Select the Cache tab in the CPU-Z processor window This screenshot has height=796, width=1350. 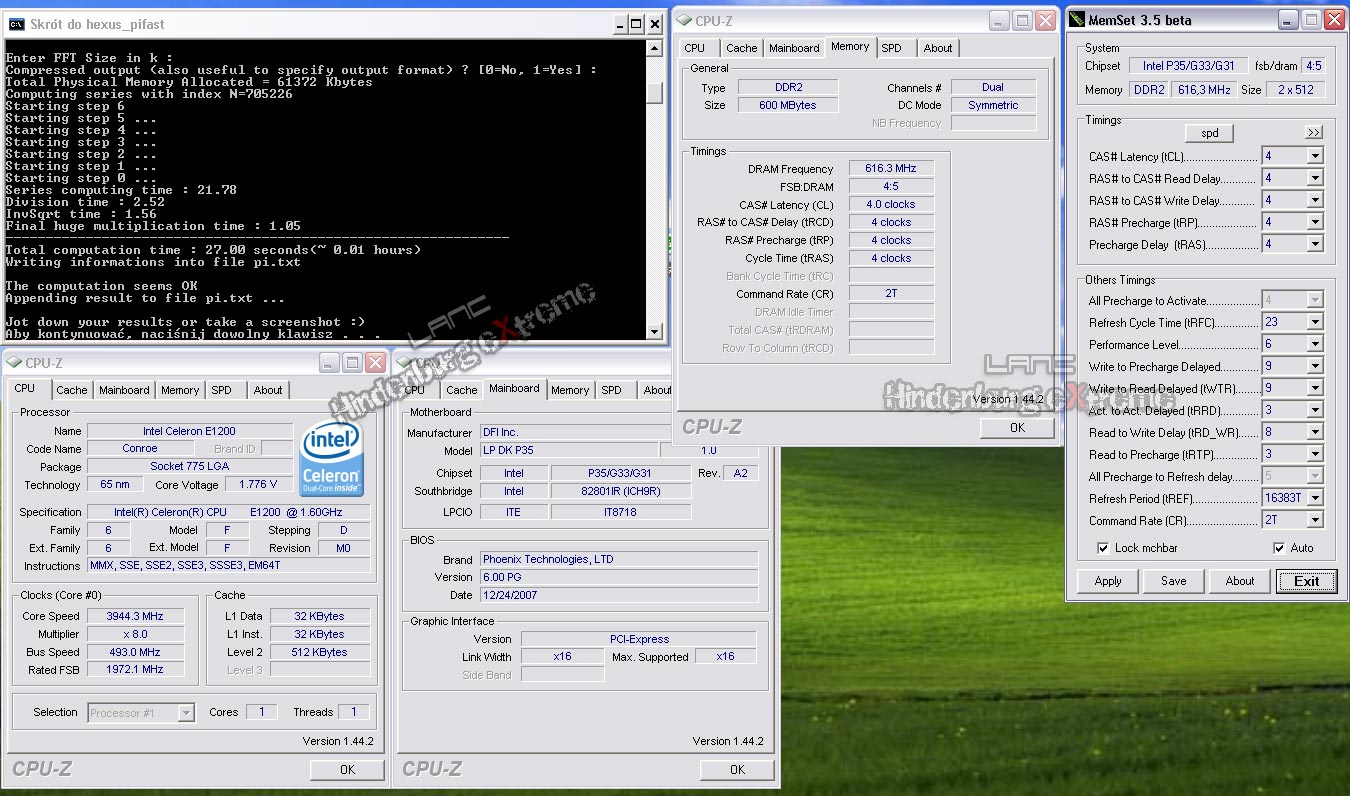[72, 390]
